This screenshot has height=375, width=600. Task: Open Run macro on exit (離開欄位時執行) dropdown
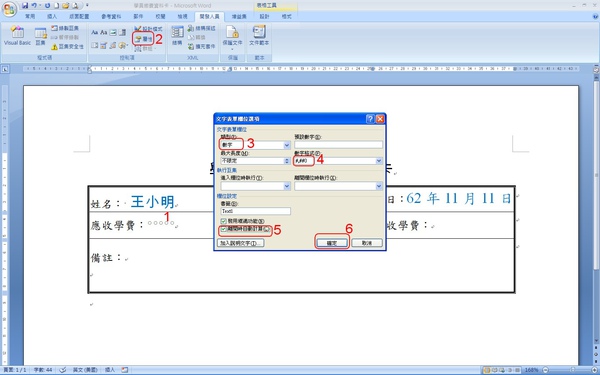[x=379, y=186]
